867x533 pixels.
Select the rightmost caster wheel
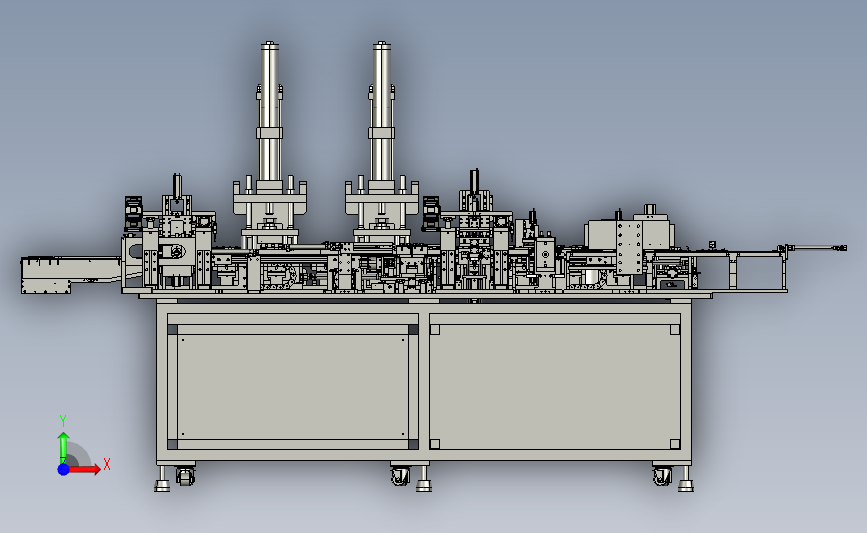662,476
